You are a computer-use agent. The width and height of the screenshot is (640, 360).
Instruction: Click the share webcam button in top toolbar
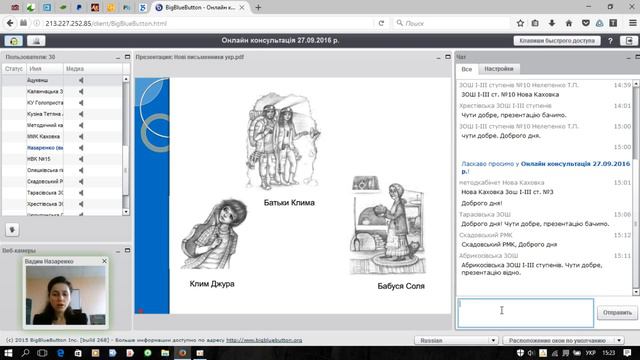click(36, 41)
